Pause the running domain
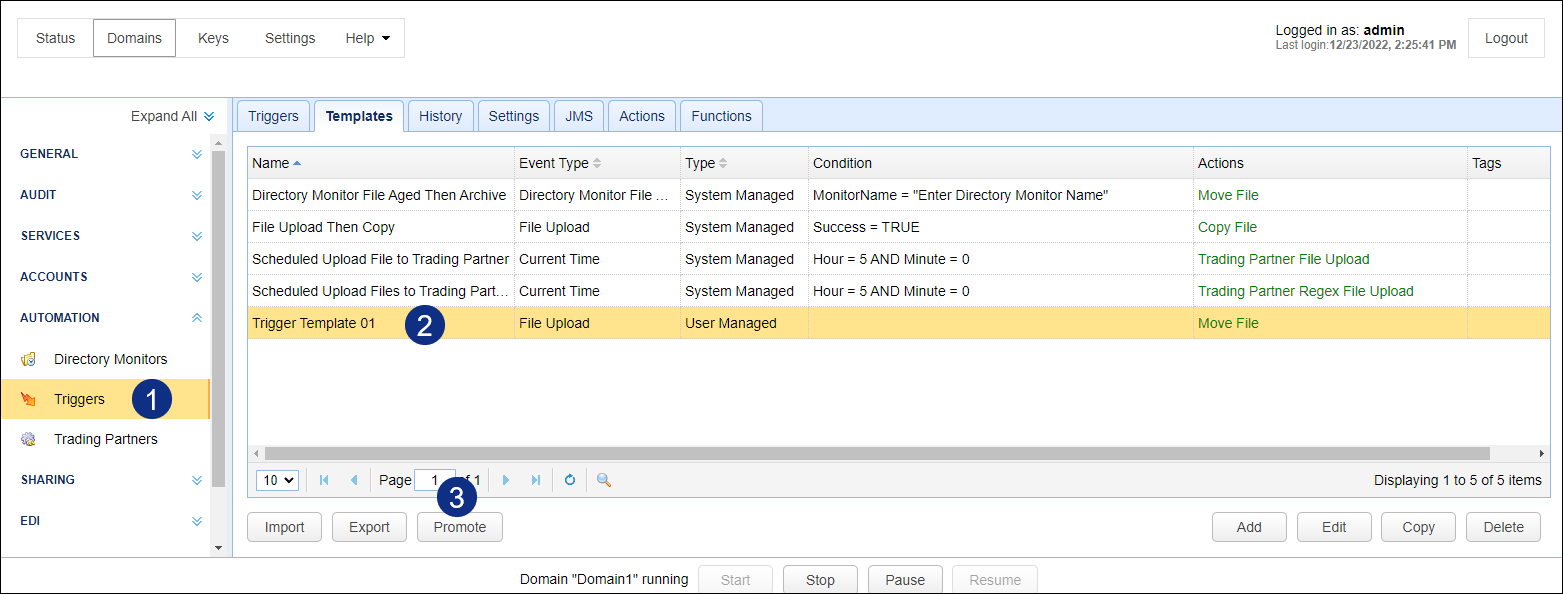The image size is (1563, 594). tap(905, 580)
